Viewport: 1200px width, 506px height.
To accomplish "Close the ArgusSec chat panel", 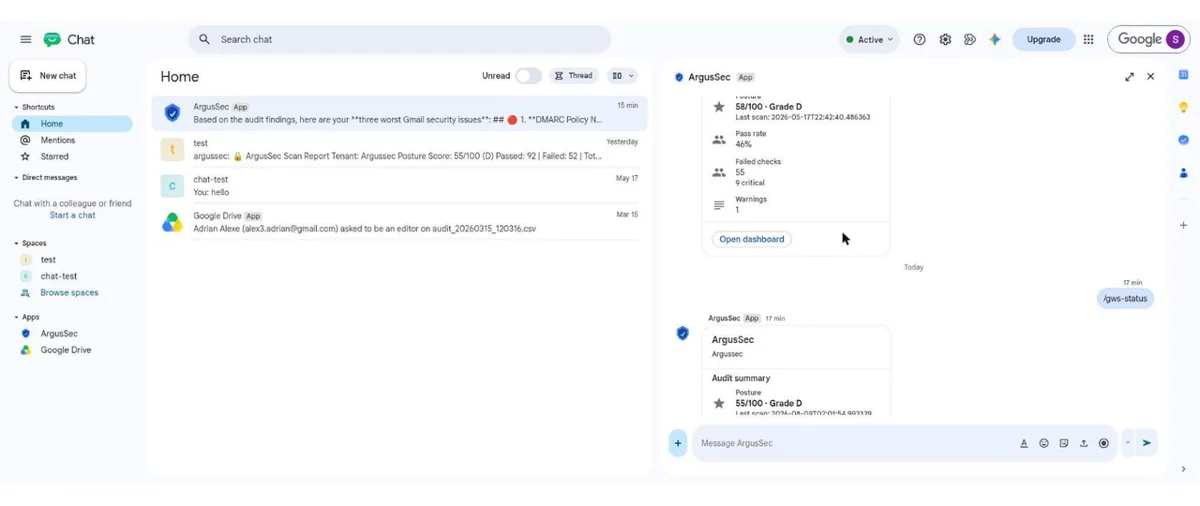I will point(1150,77).
